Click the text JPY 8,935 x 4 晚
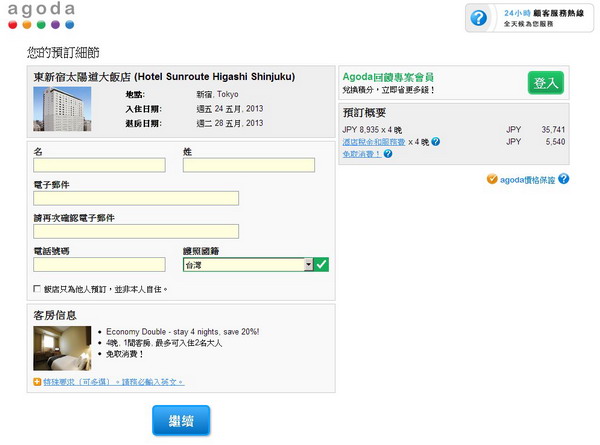The width and height of the screenshot is (600, 445). pos(372,130)
